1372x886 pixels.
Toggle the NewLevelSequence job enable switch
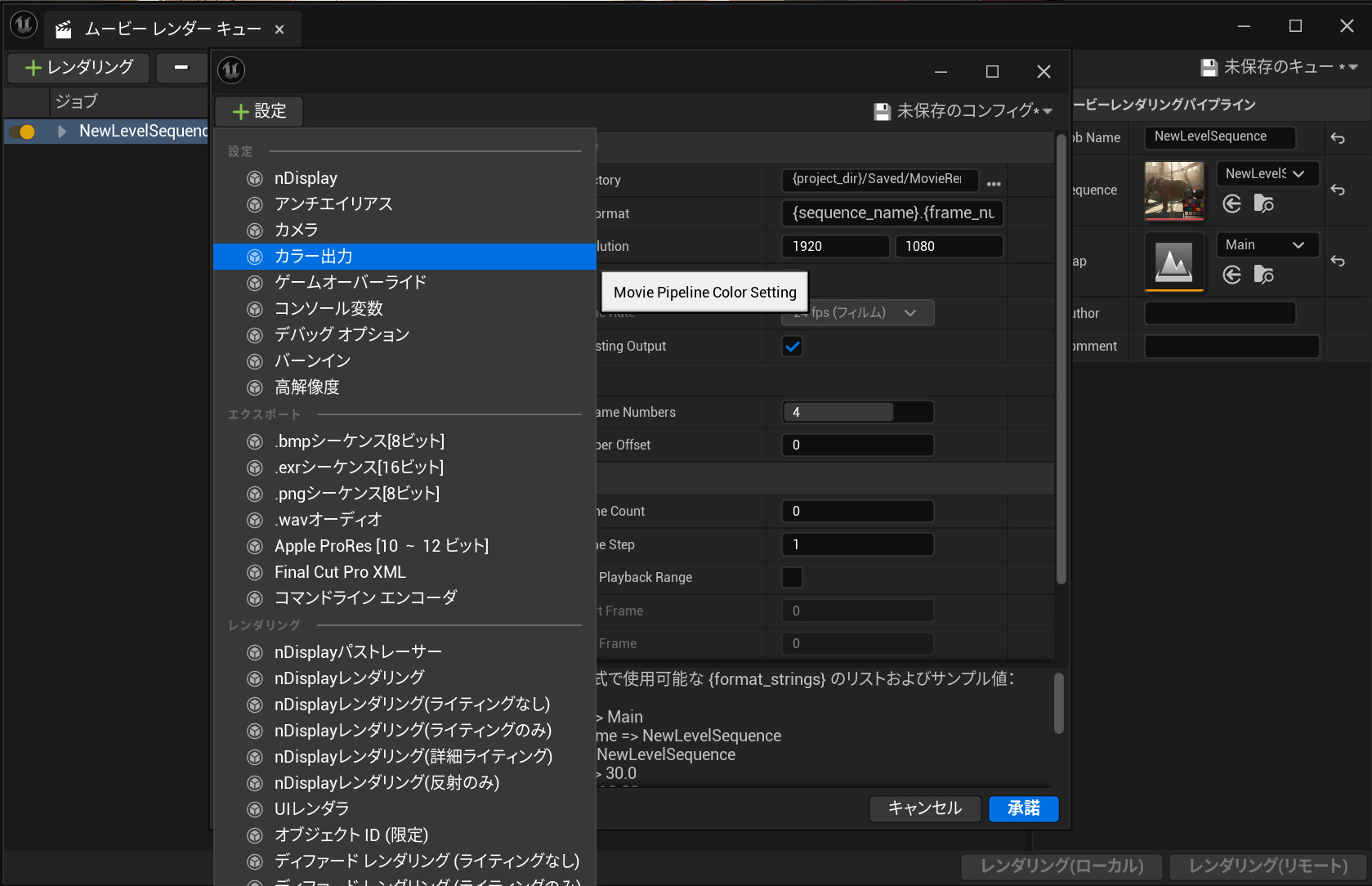point(24,132)
